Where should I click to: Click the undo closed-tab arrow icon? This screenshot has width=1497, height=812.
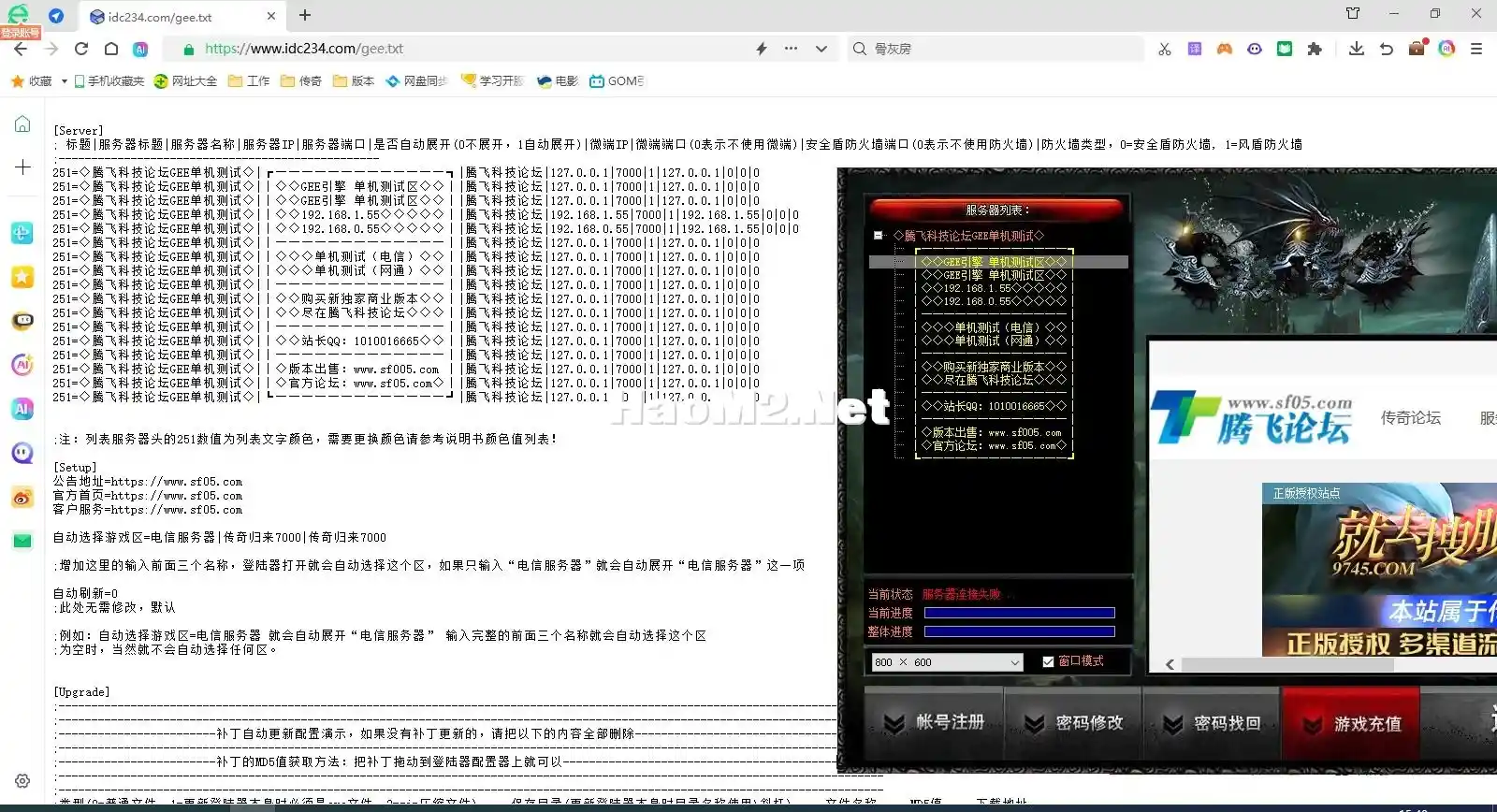(1387, 49)
